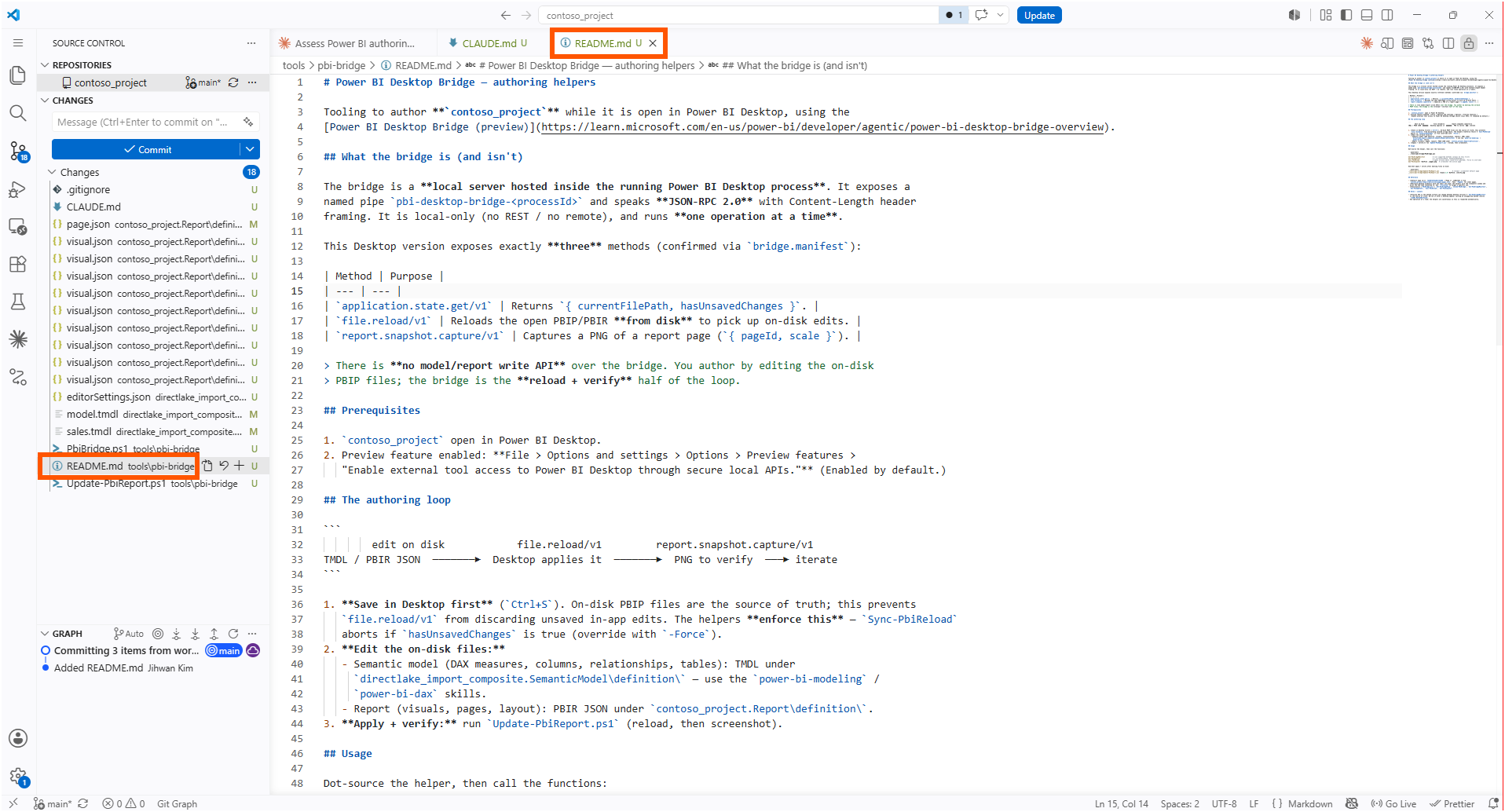The height and width of the screenshot is (812, 1505).
Task: Open the Accounts icon in activity bar
Action: coord(17,738)
